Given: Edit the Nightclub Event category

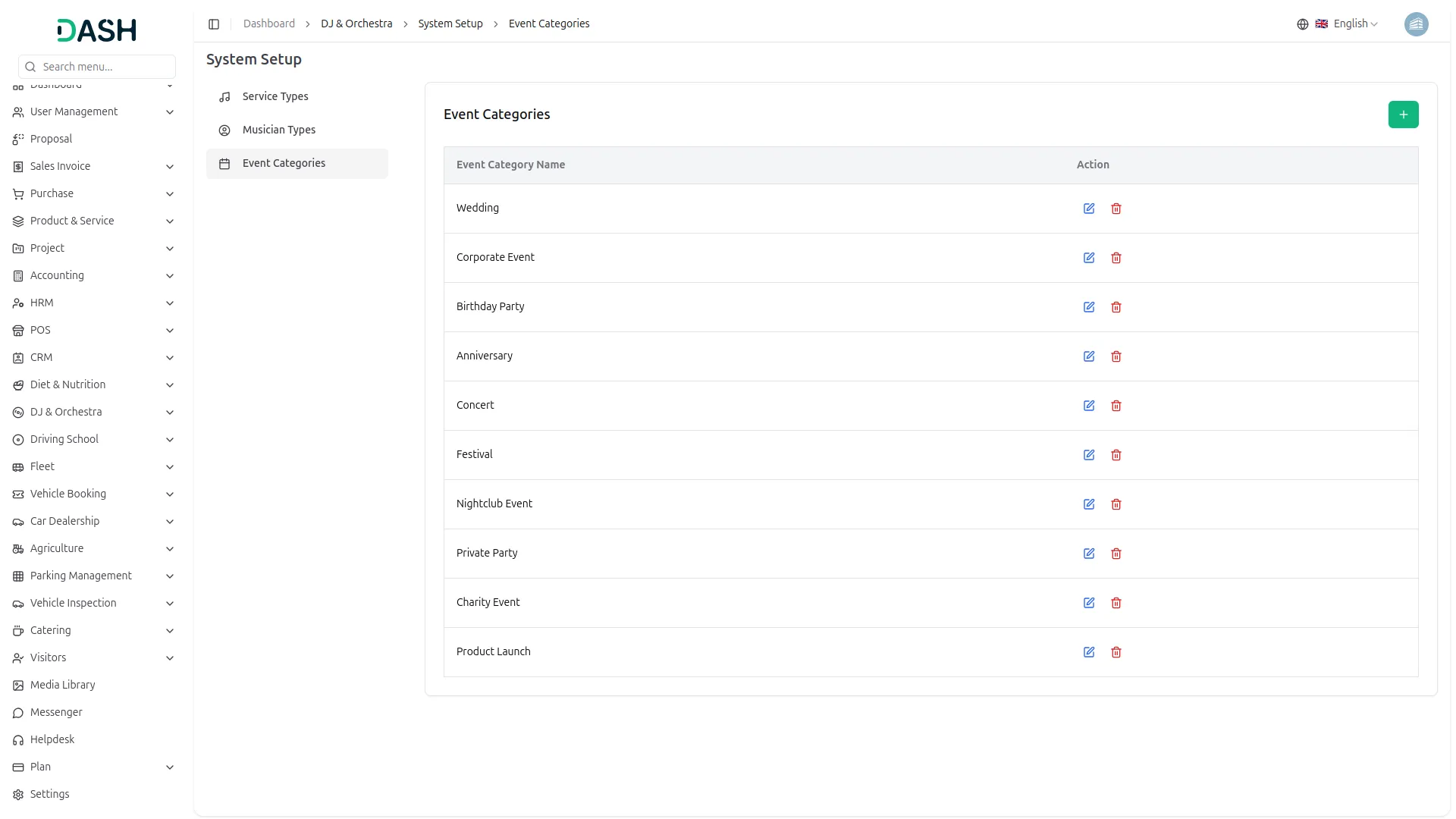Looking at the screenshot, I should pyautogui.click(x=1089, y=504).
